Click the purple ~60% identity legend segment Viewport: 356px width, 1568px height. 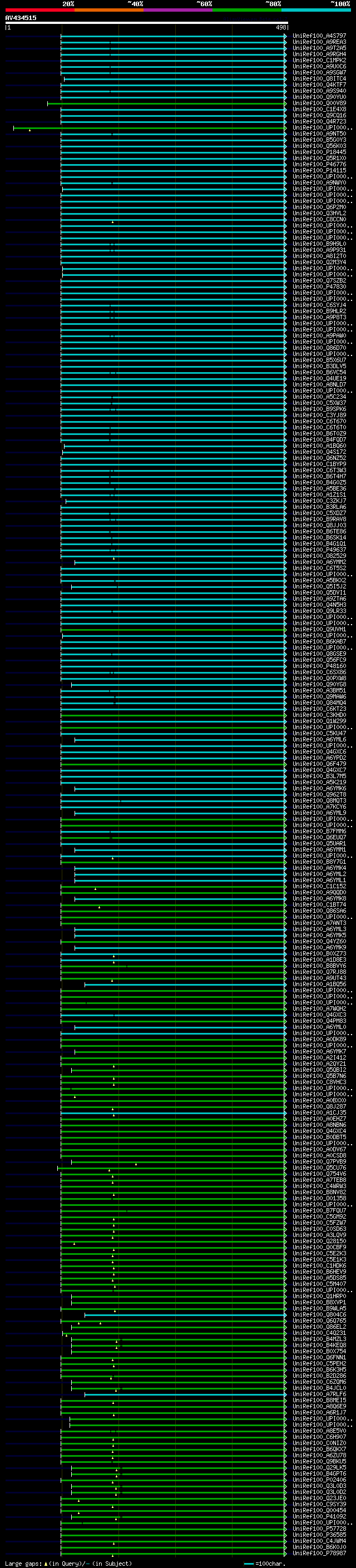179,11
